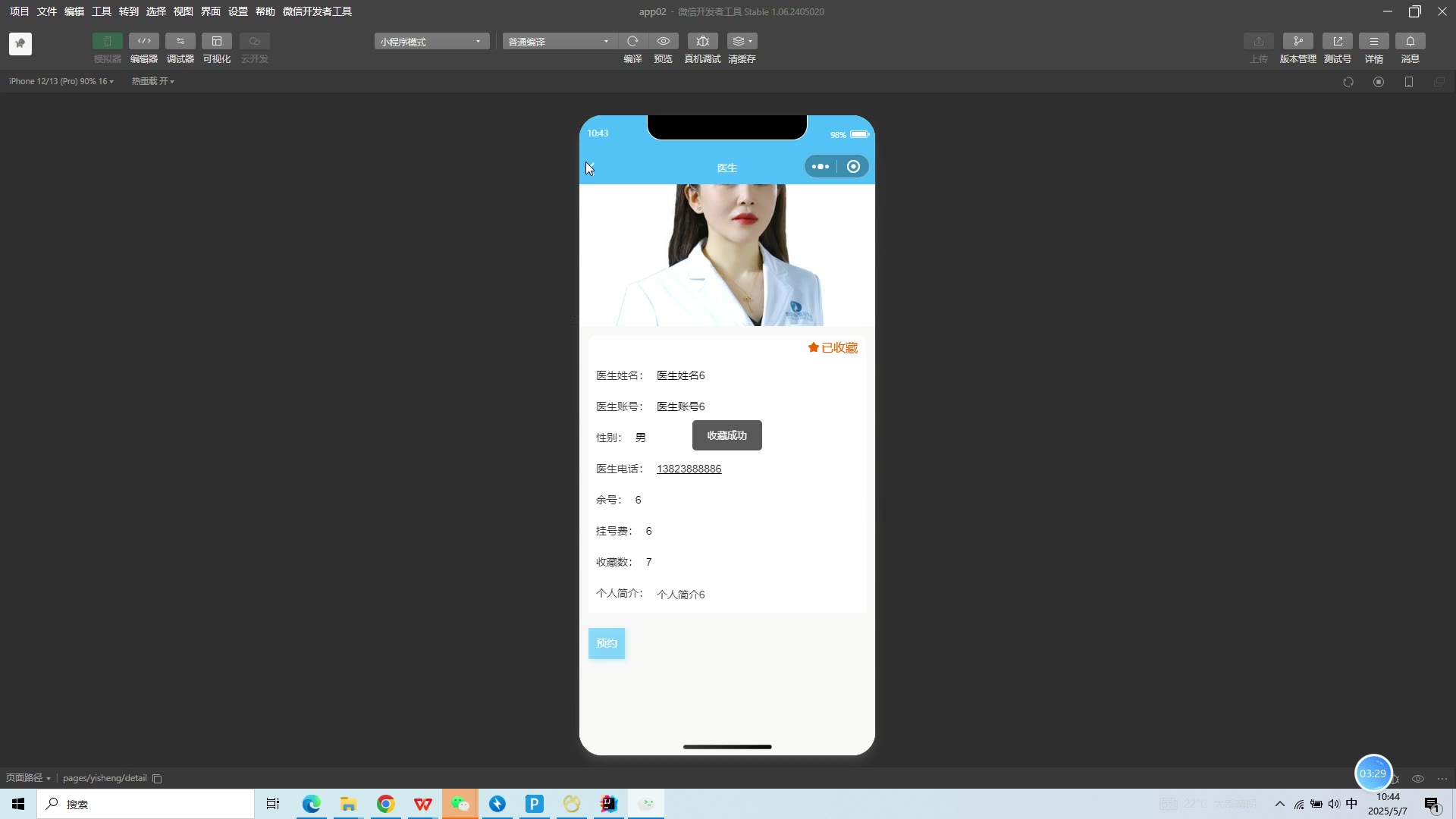Click the 编译 compile refresh icon
This screenshot has width=1456, height=819.
tap(632, 41)
